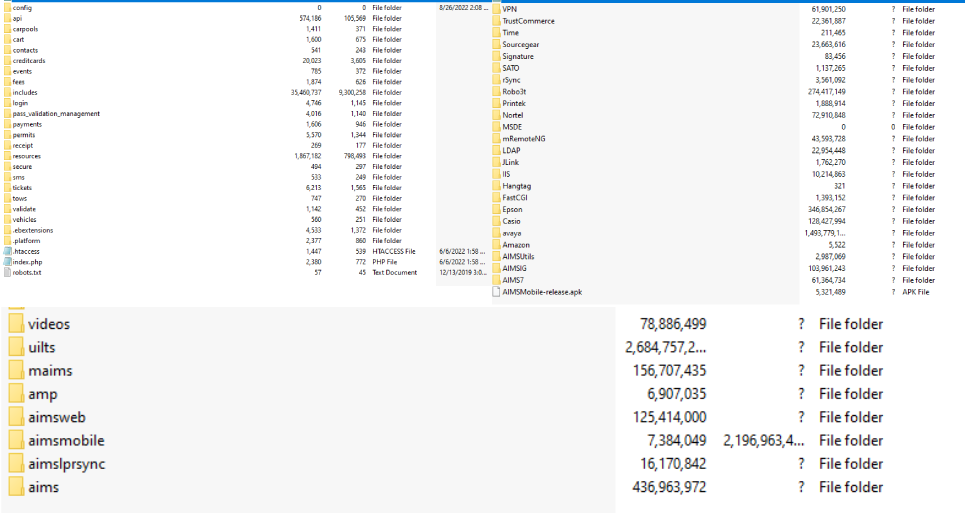Select the secure folder name

22,167
